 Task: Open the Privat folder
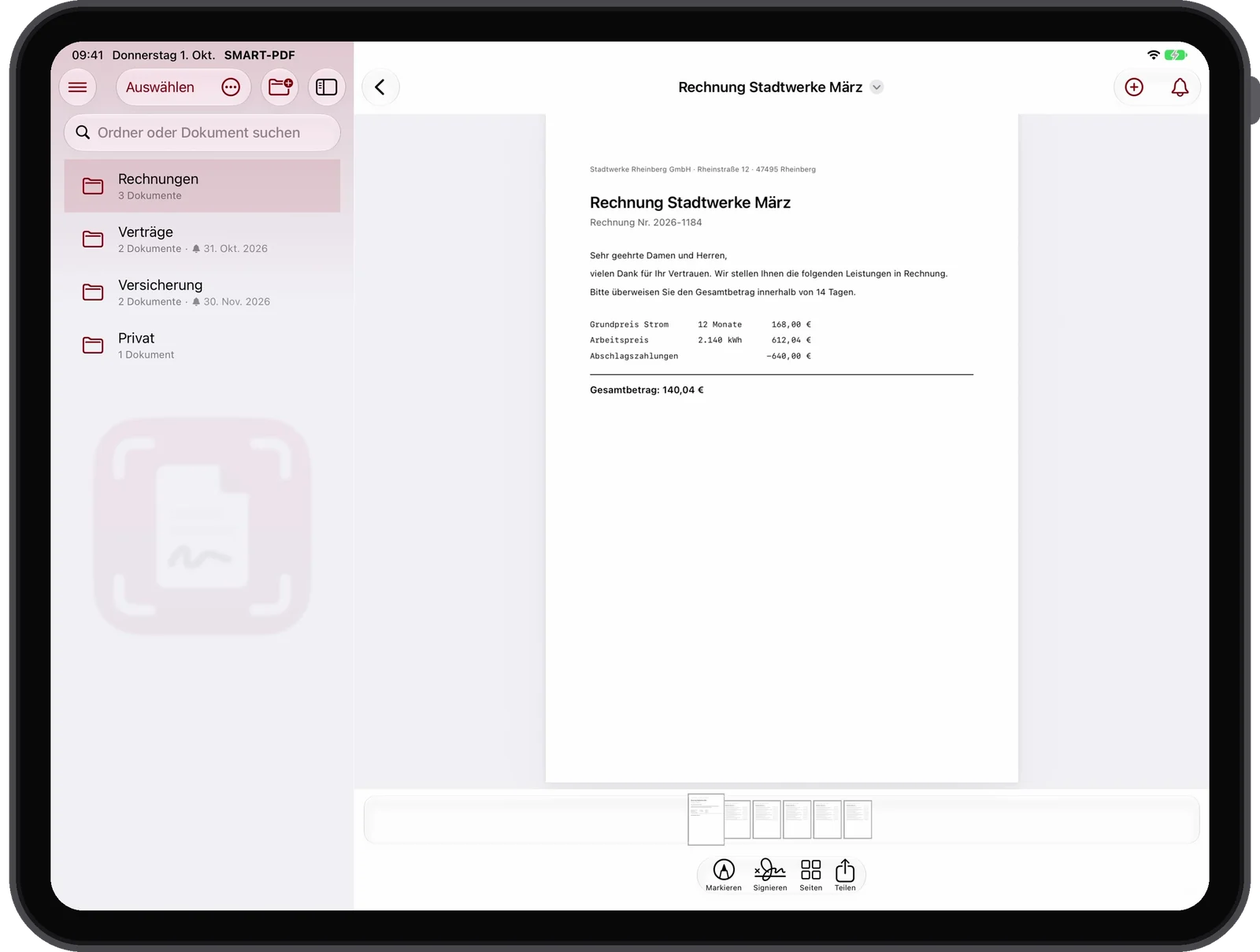(x=202, y=345)
